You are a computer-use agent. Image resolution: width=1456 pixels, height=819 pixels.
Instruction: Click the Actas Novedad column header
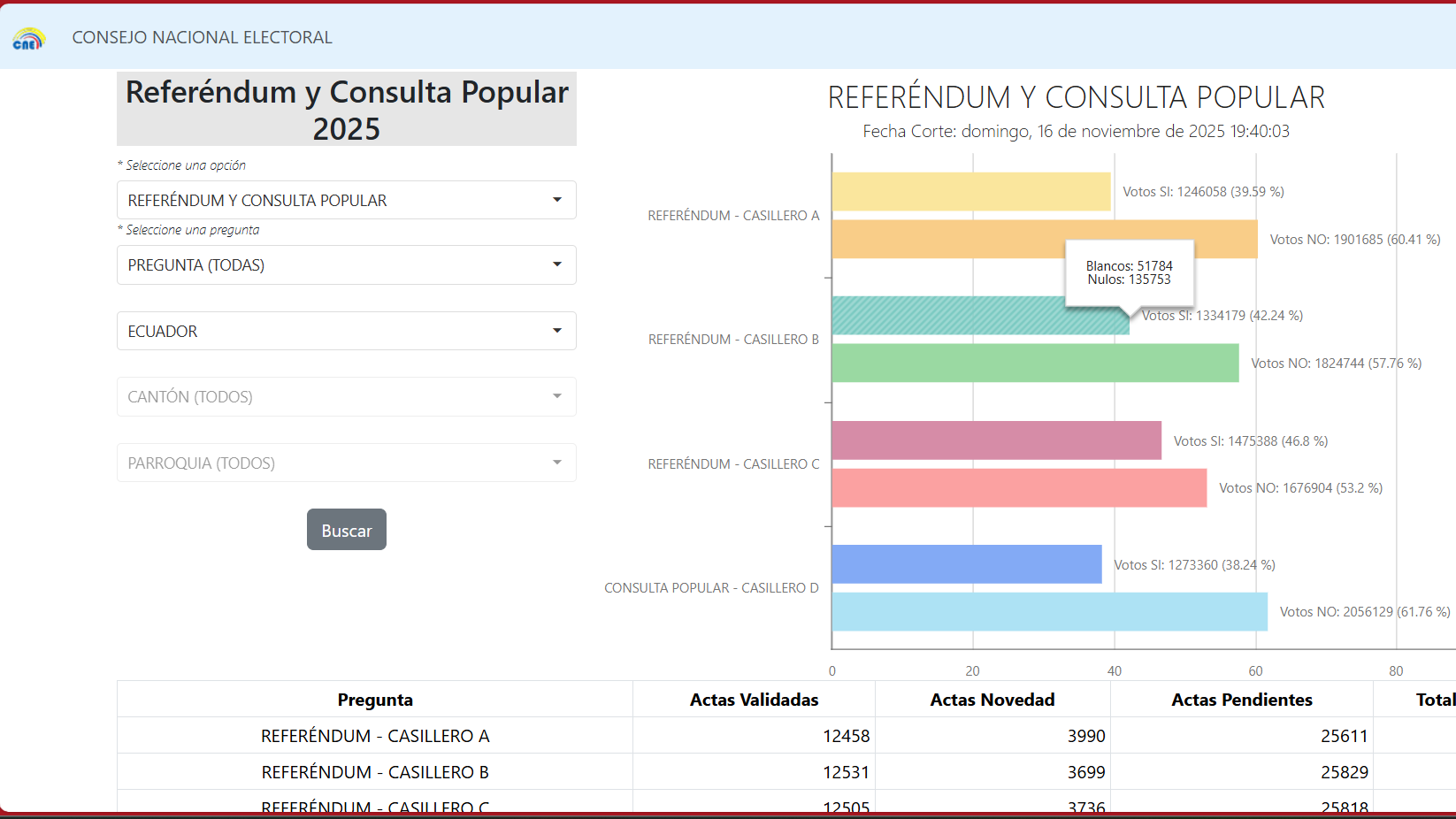992,700
